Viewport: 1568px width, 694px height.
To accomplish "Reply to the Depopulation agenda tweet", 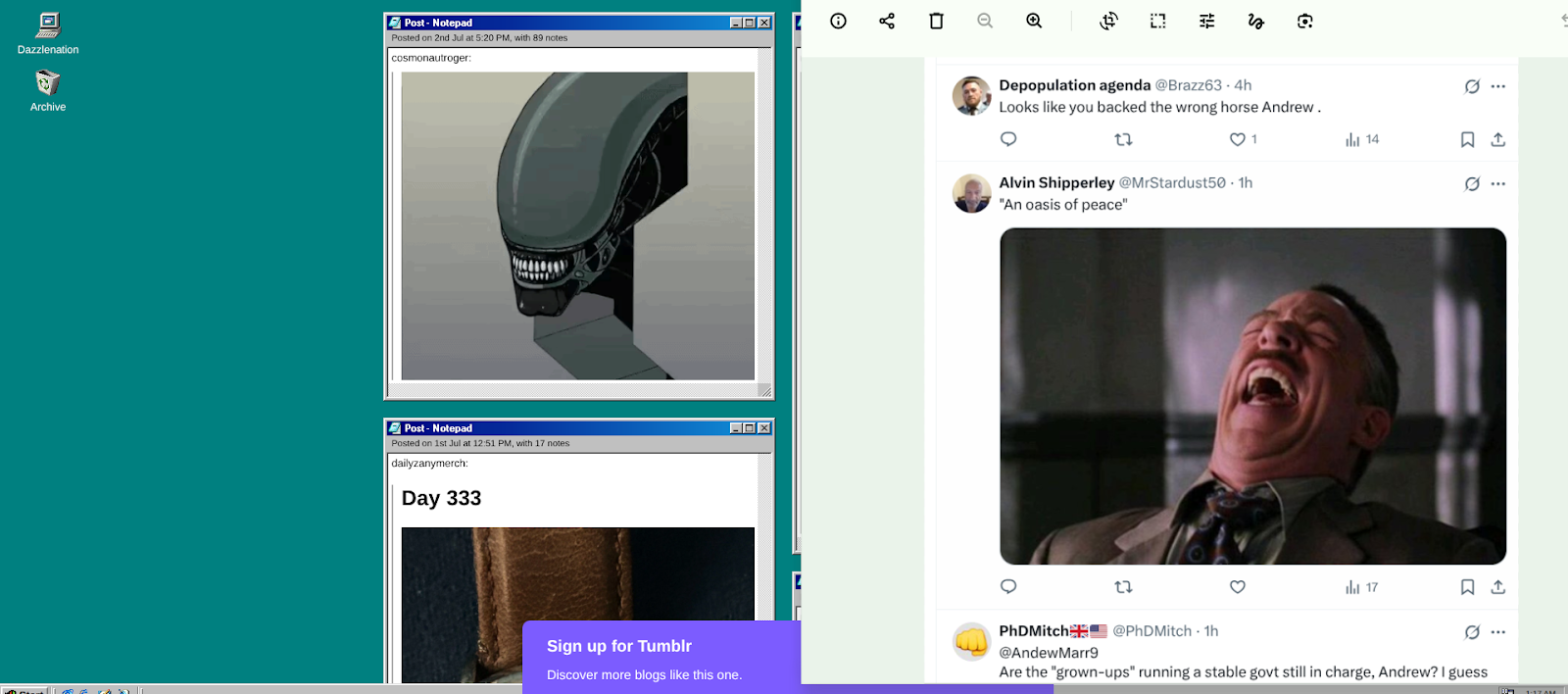I will click(x=1008, y=139).
